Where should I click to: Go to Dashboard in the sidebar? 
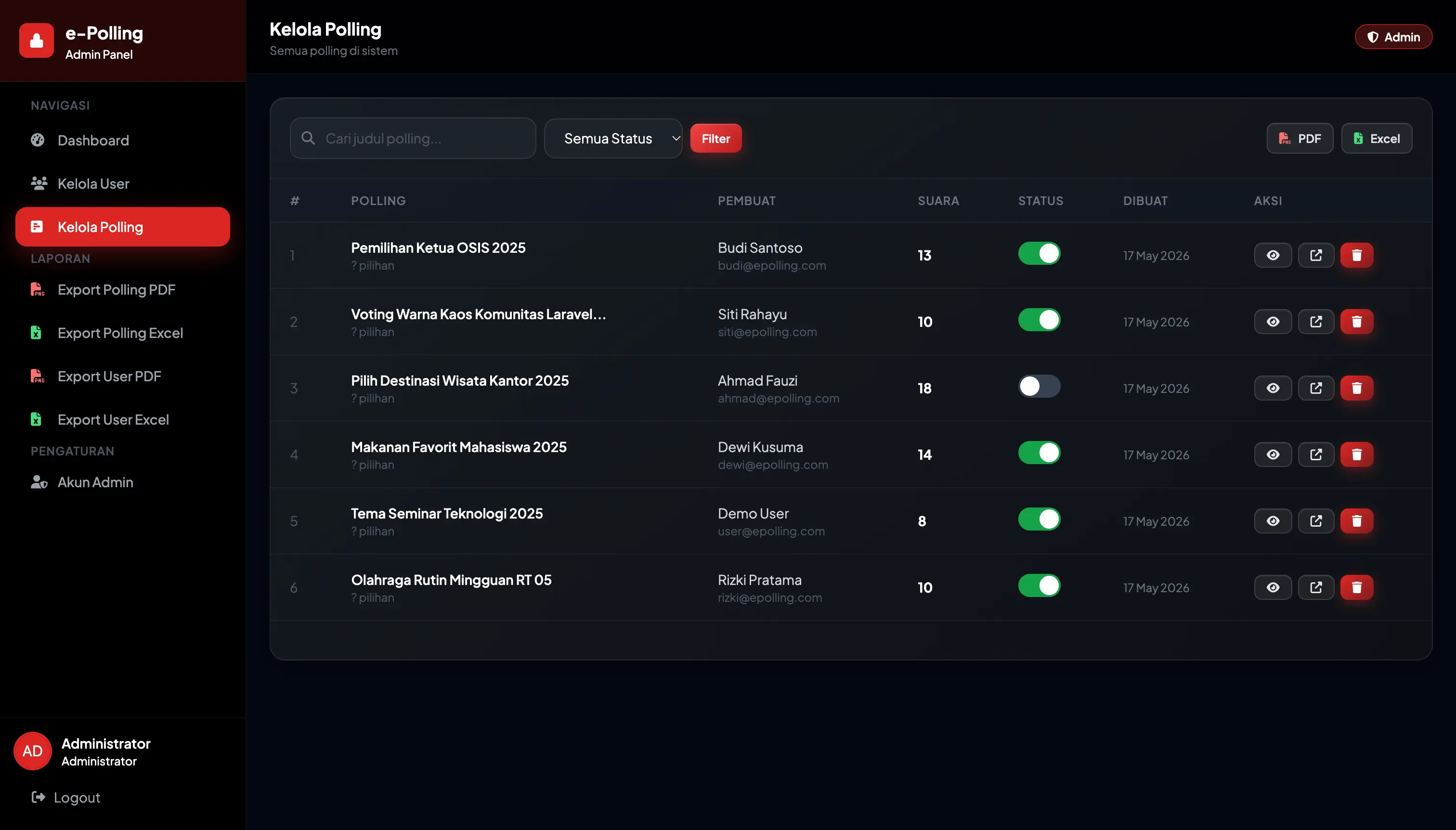pos(123,140)
